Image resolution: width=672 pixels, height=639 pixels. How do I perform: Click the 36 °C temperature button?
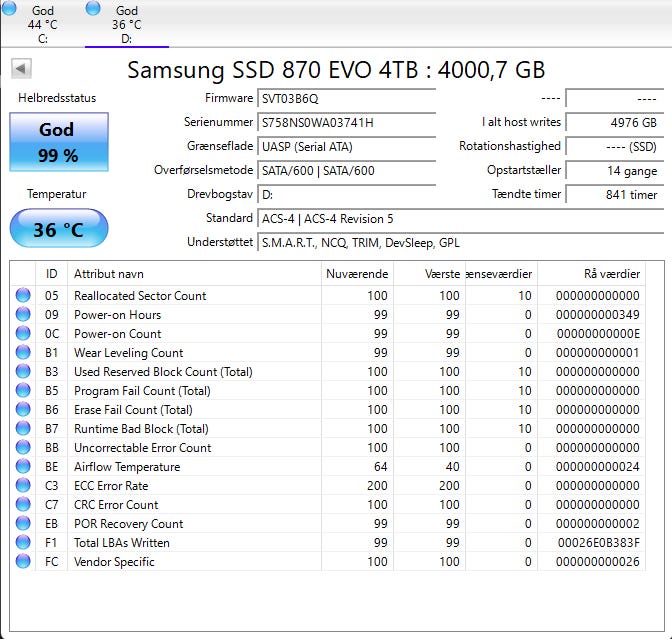(59, 229)
